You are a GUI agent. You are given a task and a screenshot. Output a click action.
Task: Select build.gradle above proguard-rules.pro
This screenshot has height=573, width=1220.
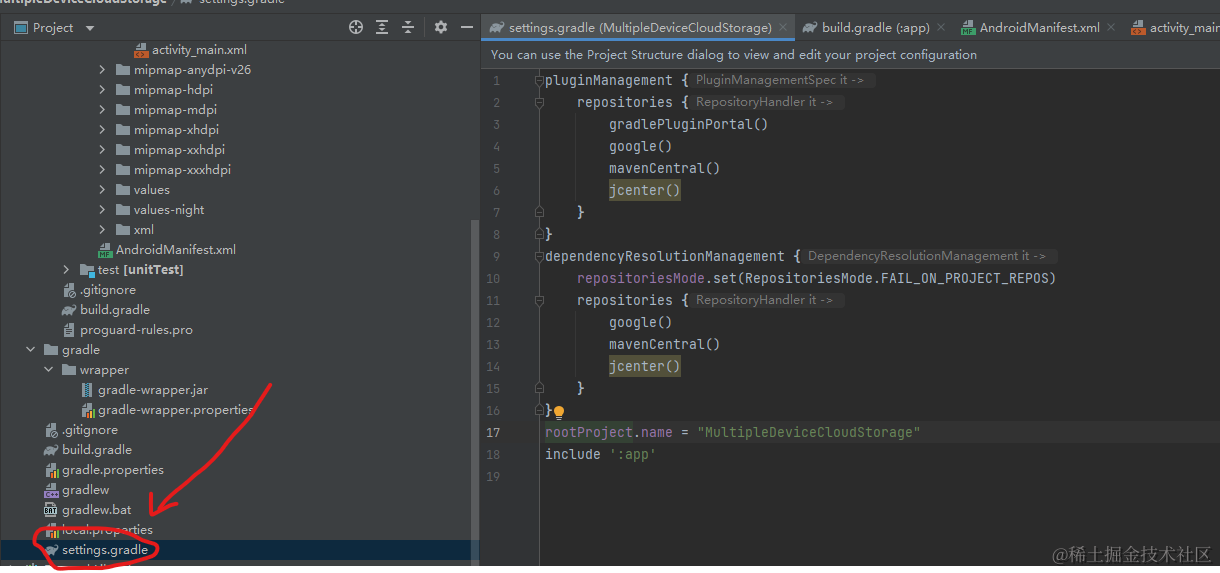[x=115, y=310]
